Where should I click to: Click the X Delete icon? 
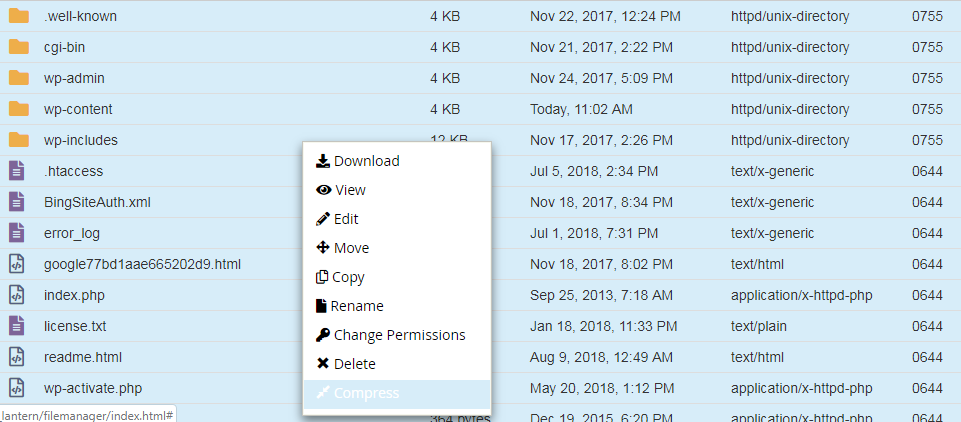coord(323,364)
